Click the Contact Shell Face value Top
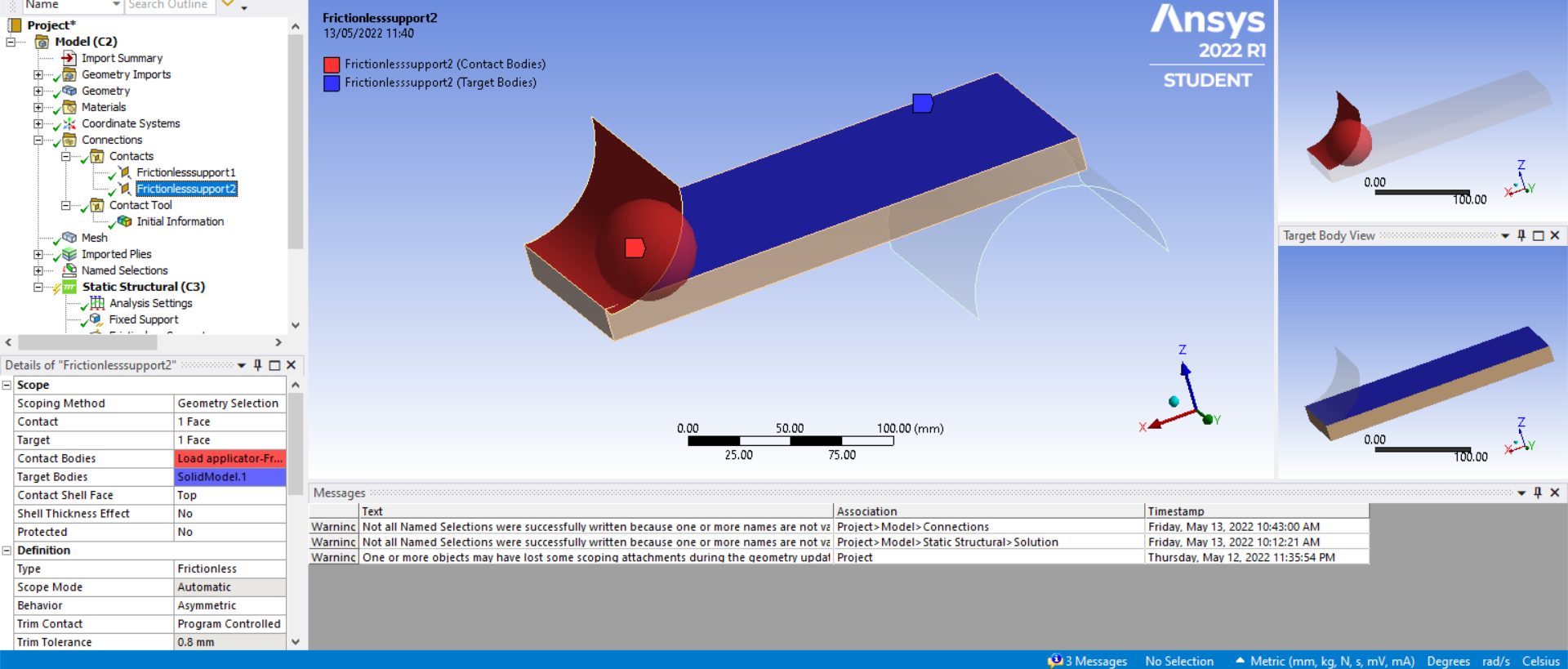Viewport: 1568px width, 669px height. pyautogui.click(x=230, y=495)
